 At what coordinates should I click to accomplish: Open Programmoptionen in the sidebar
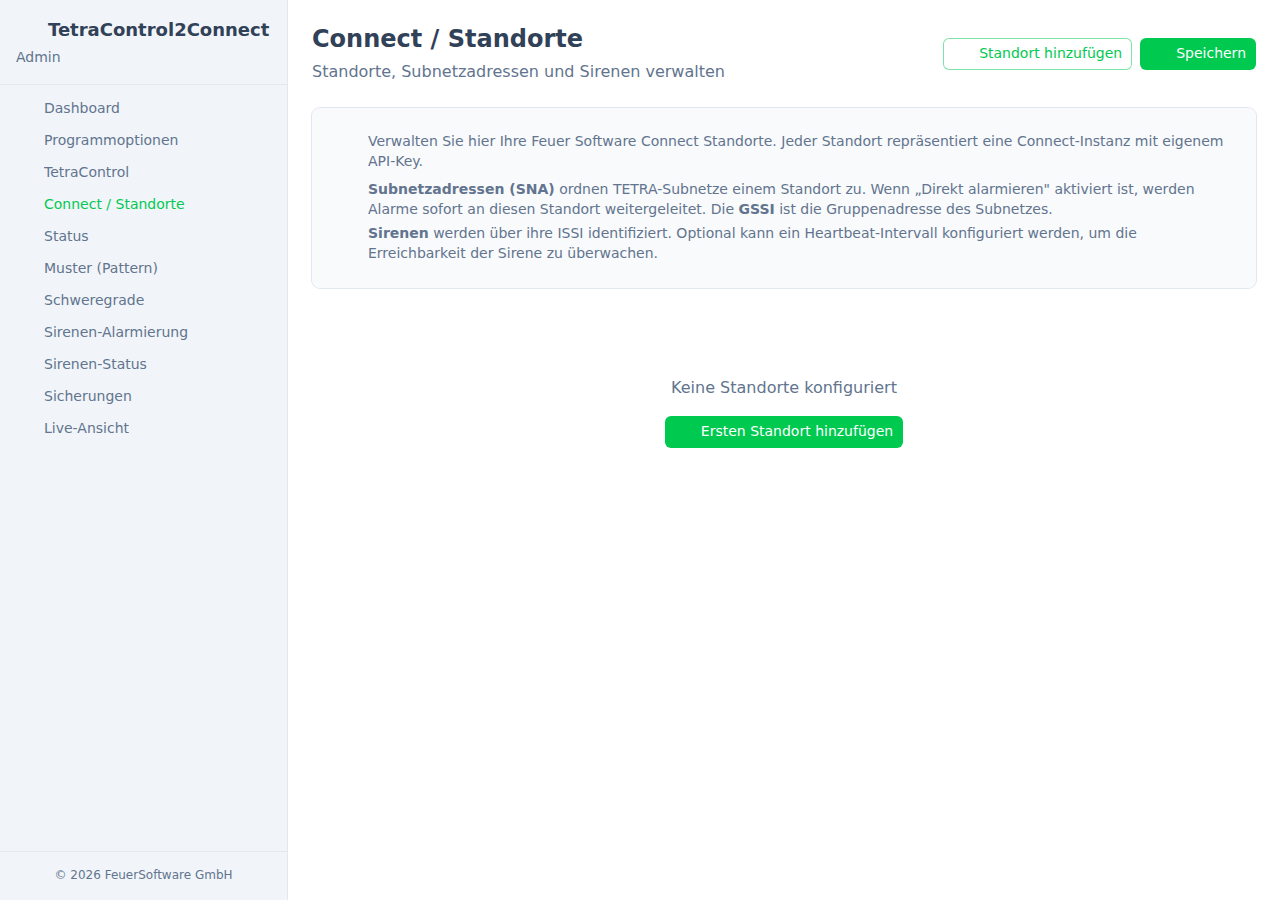111,140
